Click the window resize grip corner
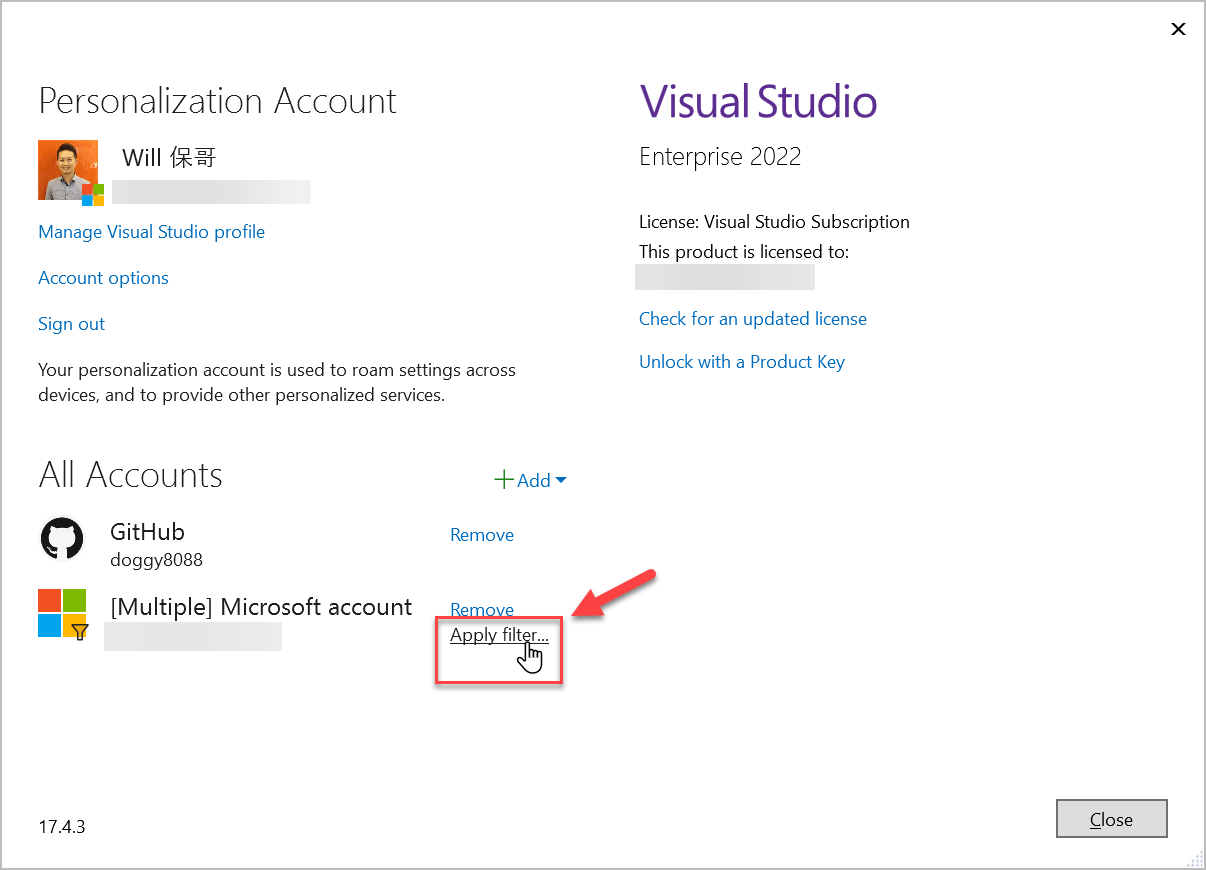 click(x=1193, y=857)
